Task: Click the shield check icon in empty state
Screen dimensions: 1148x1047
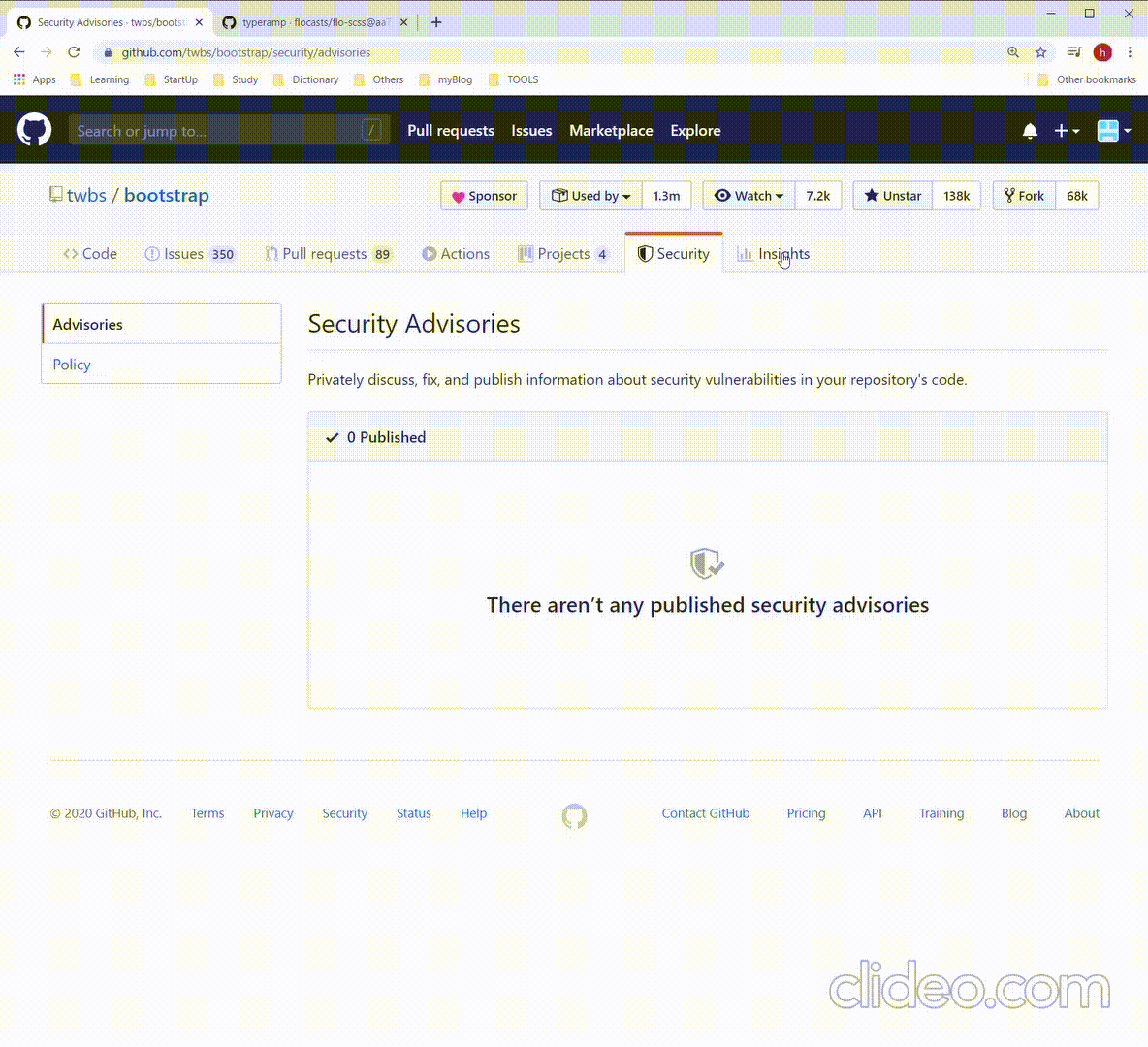Action: (x=707, y=563)
